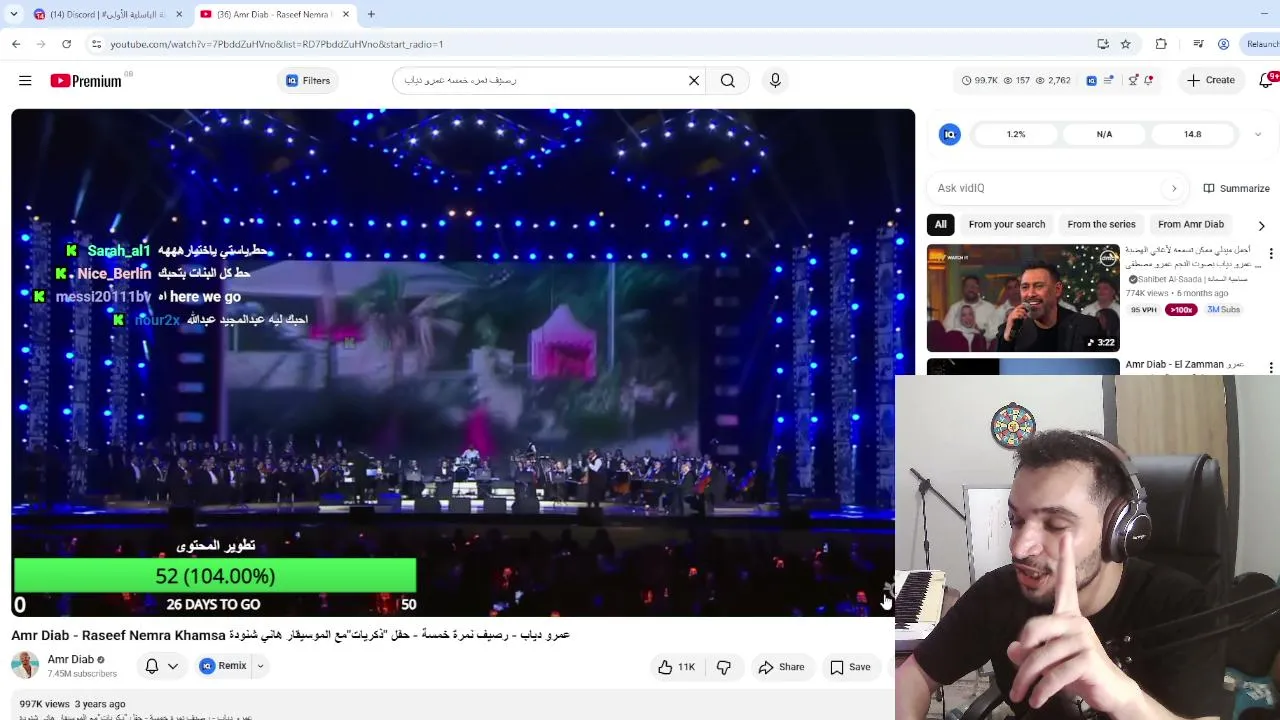
Task: Toggle subscription notification bell dropdown
Action: 161,666
